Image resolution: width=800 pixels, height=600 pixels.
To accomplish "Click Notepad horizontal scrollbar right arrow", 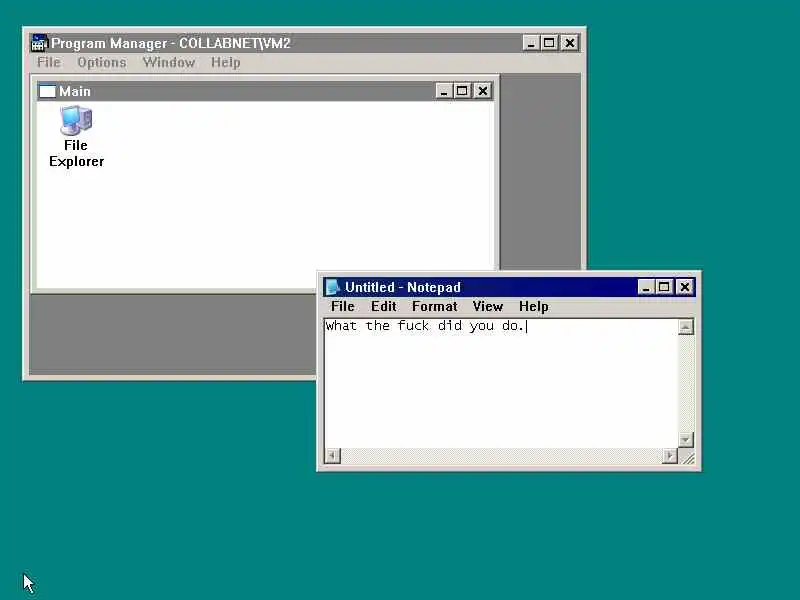I will (669, 456).
